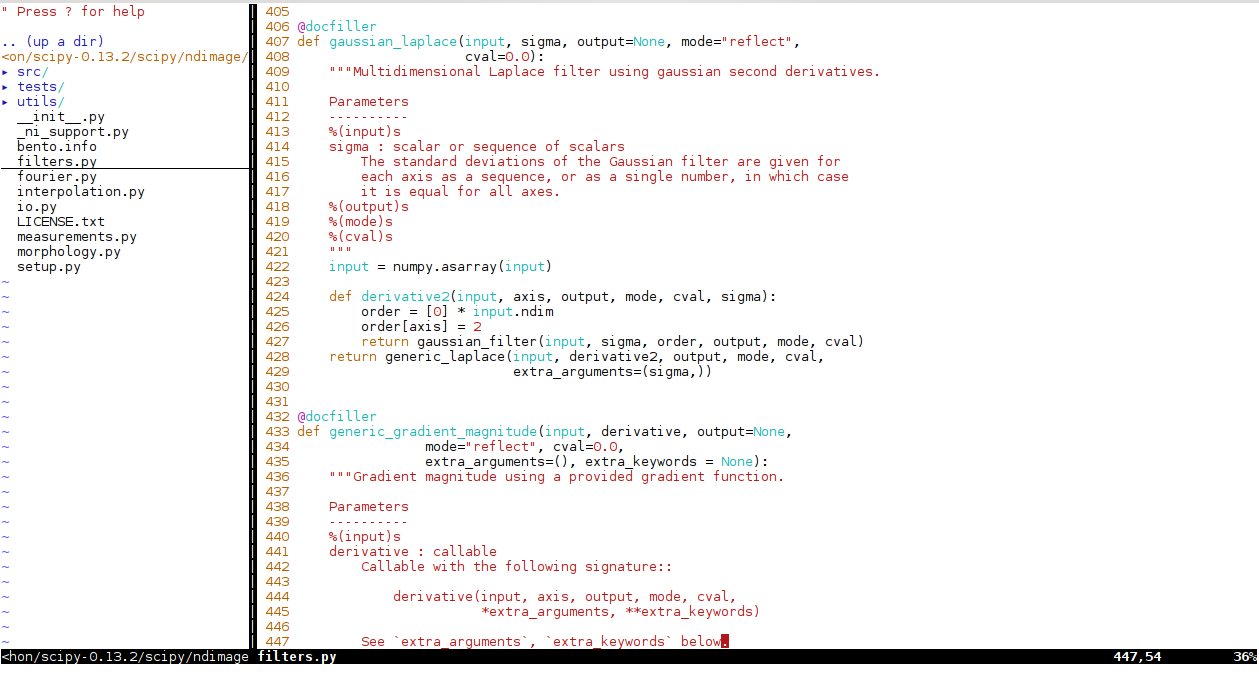
Task: Expand the tests/ directory node
Action: pos(5,87)
